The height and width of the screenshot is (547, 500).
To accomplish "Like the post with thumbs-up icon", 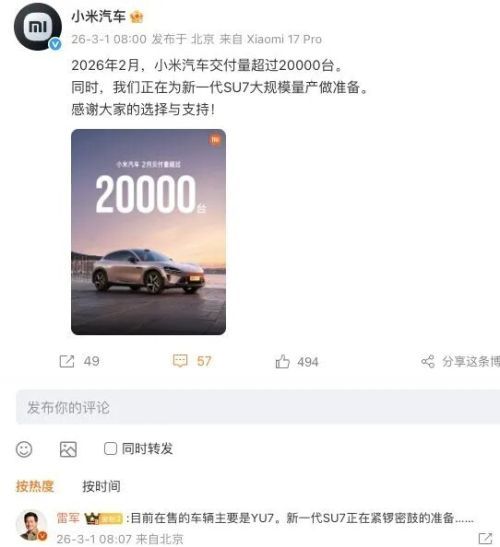I will (282, 361).
